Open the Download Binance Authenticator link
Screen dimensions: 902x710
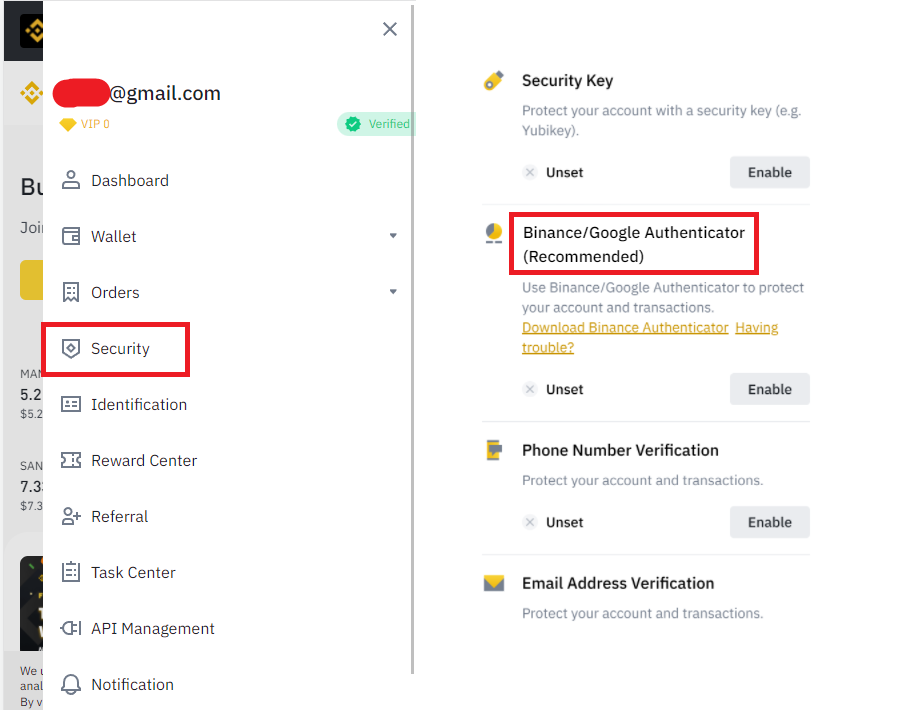625,327
